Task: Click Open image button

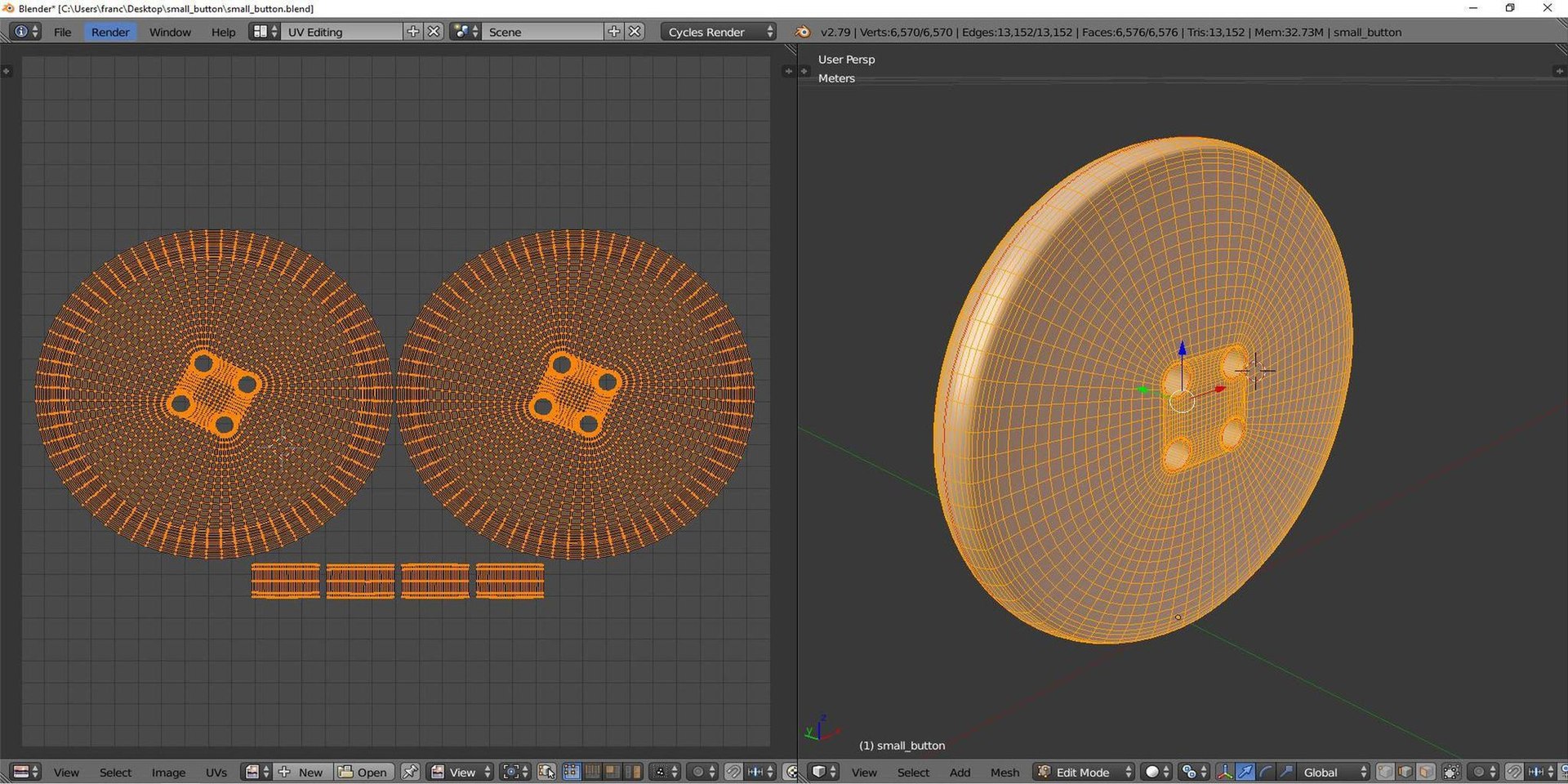Action: (x=363, y=772)
